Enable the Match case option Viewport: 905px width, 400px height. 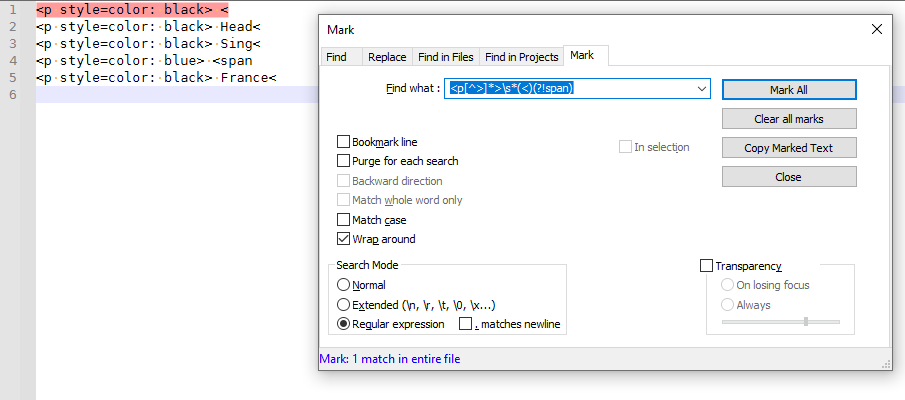(344, 220)
